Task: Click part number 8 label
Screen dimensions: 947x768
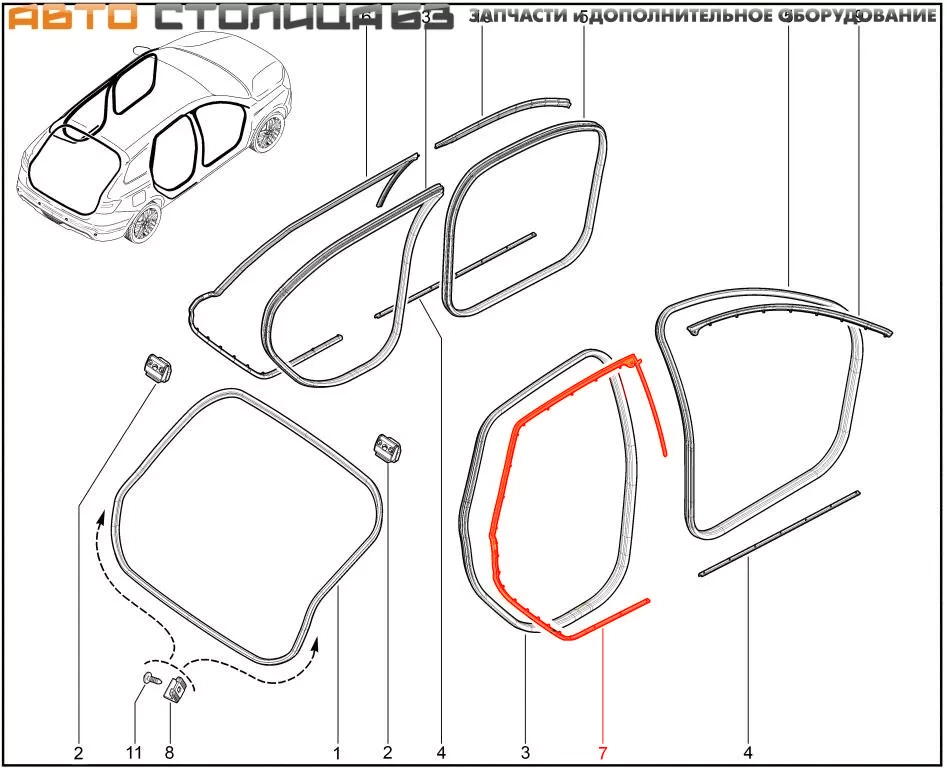Action: pos(168,750)
